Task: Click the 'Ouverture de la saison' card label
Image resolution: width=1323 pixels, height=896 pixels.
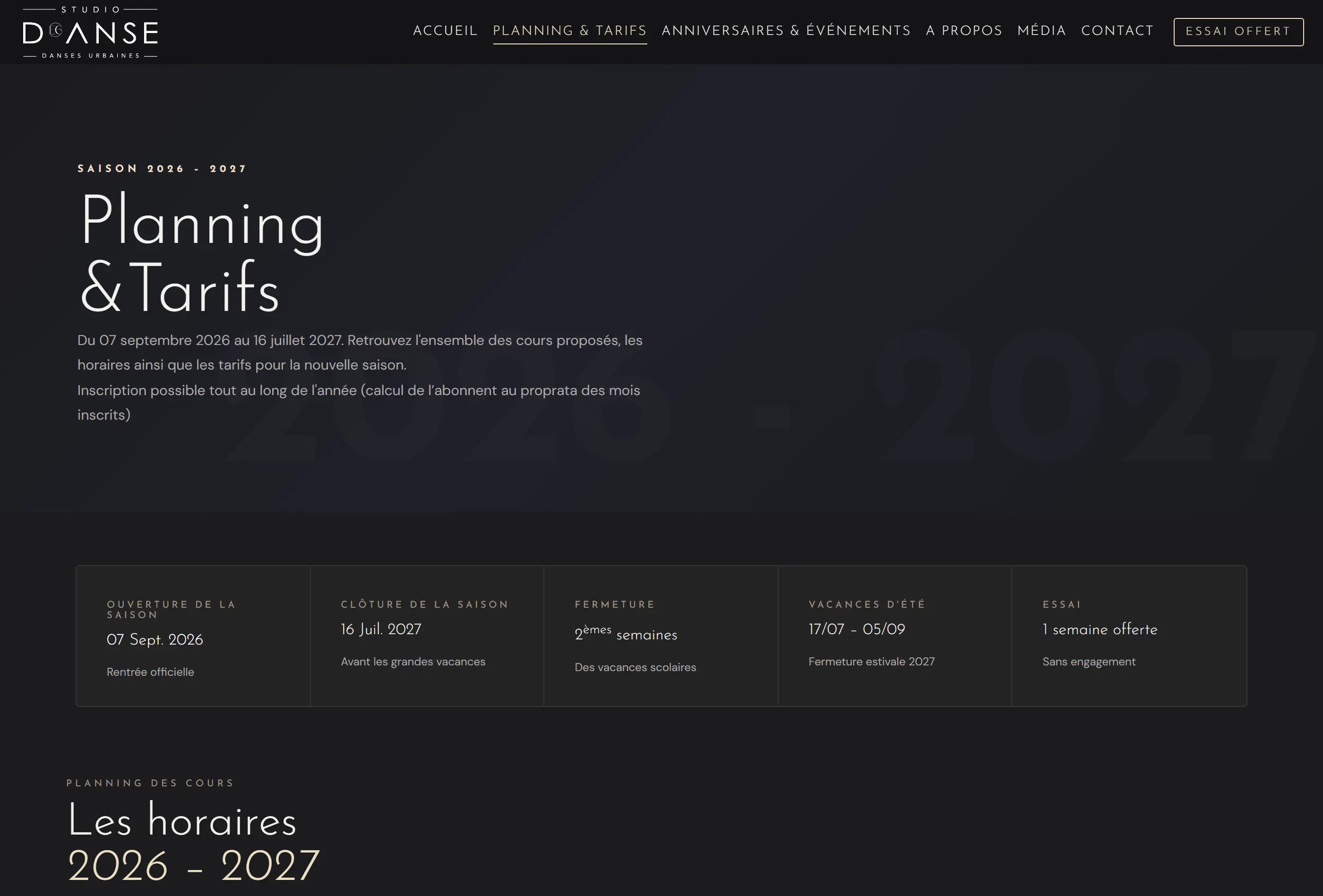Action: pos(172,609)
